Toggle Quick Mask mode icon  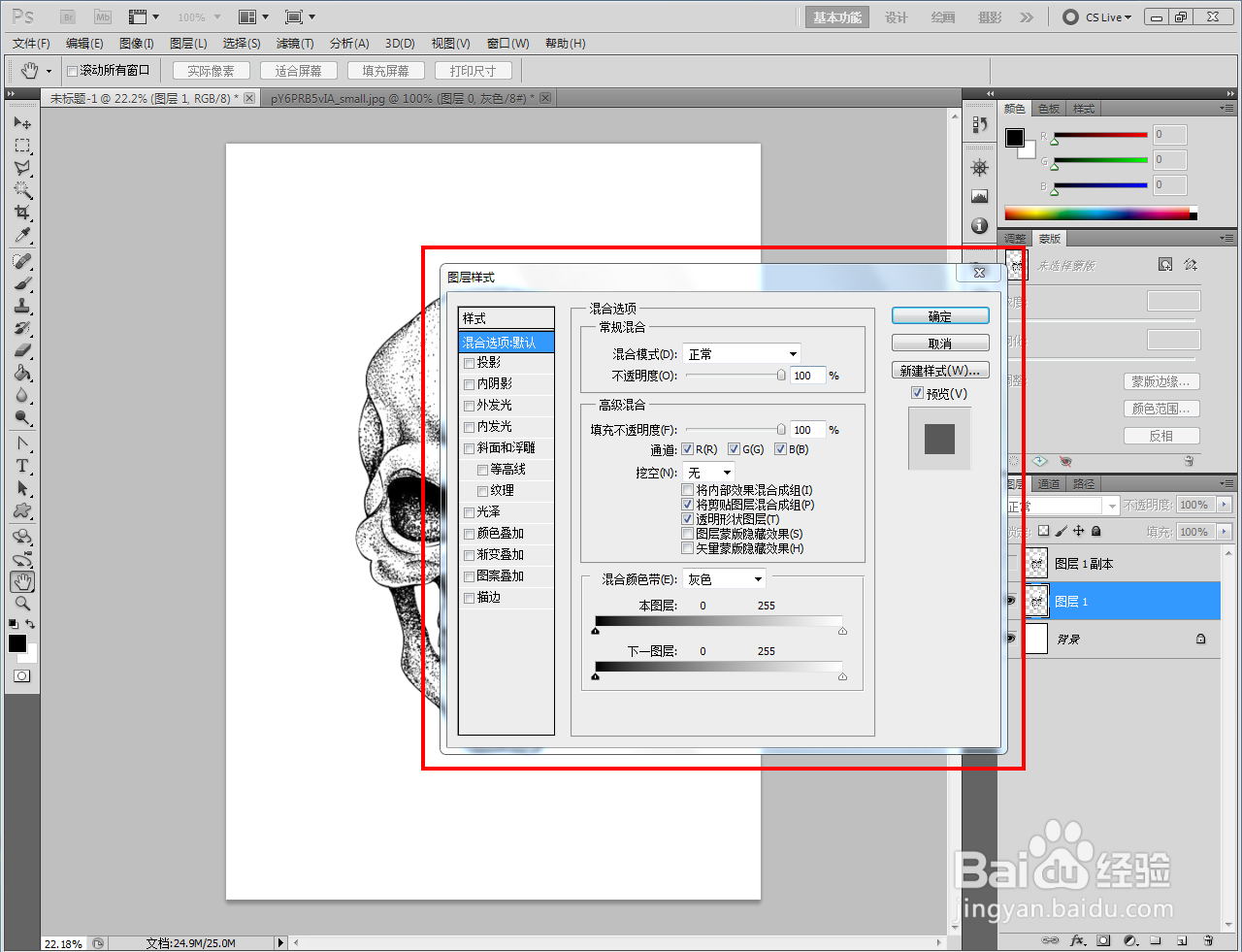[21, 675]
